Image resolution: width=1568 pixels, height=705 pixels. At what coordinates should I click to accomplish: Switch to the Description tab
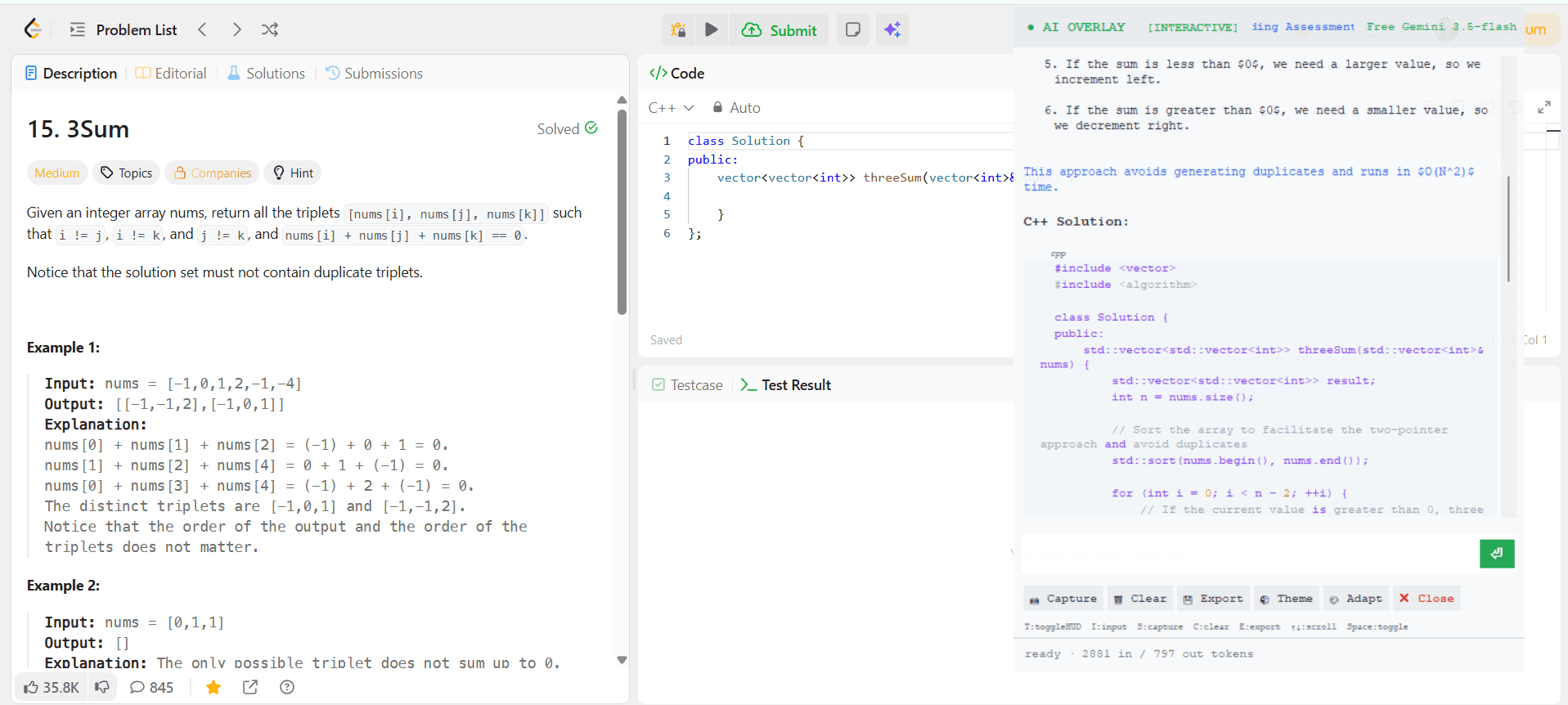click(x=71, y=73)
